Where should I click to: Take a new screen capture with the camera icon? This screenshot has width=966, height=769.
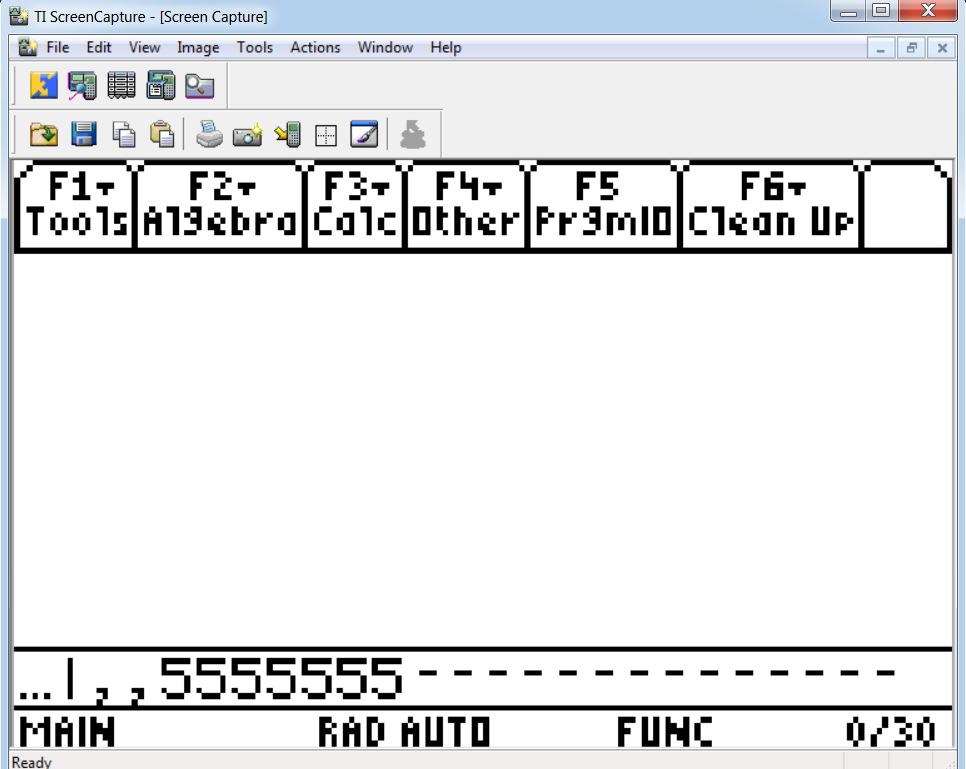pyautogui.click(x=248, y=134)
